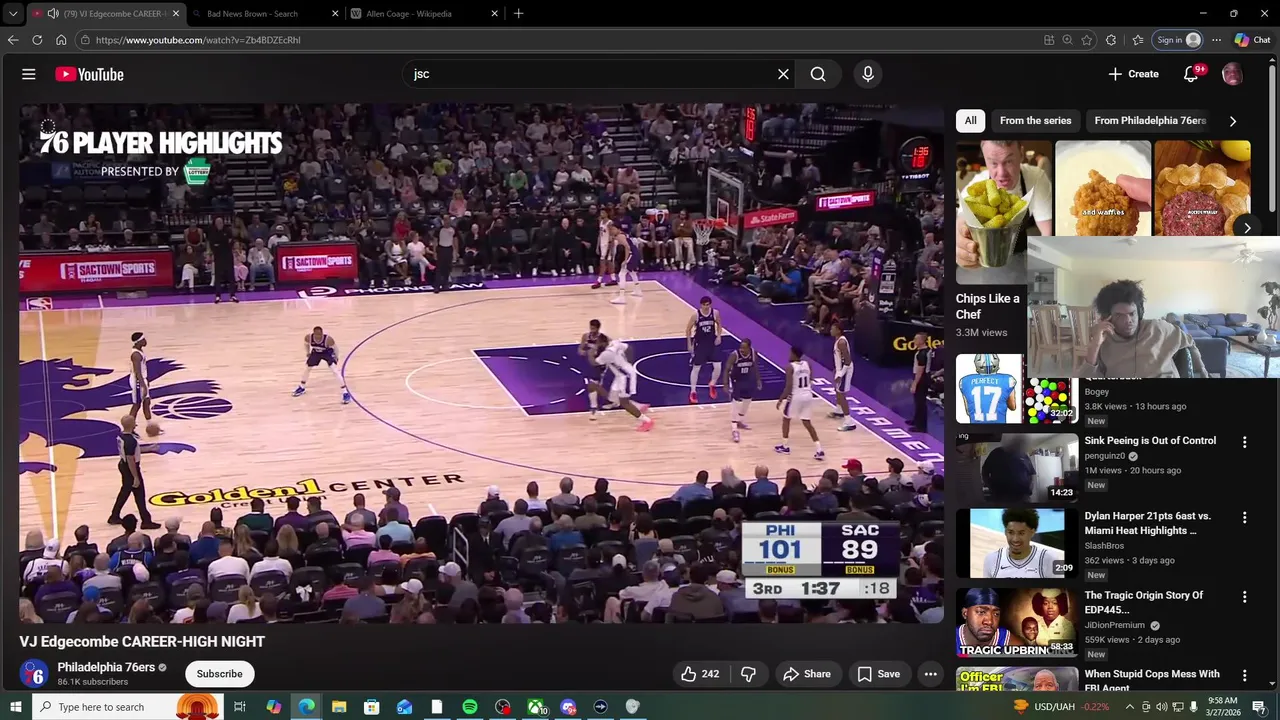Image resolution: width=1280 pixels, height=720 pixels.
Task: Open more actions menu below video
Action: click(930, 674)
